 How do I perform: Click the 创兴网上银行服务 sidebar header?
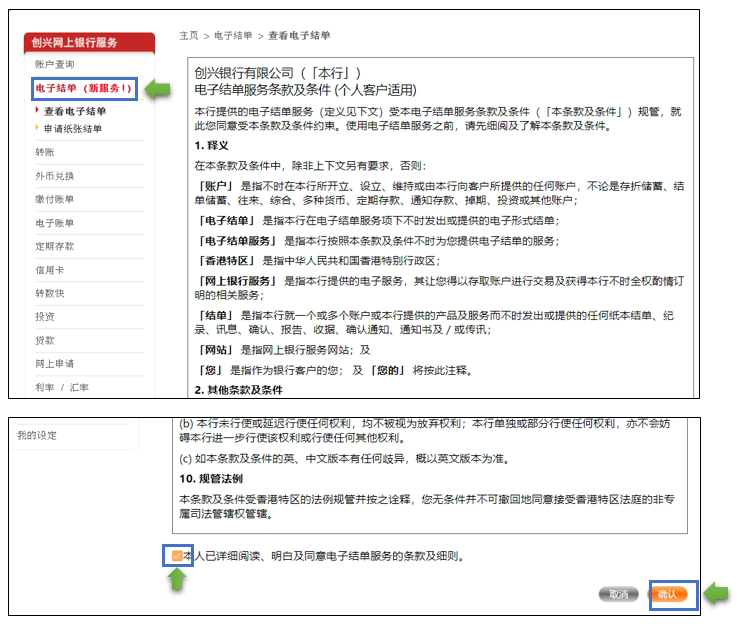(x=89, y=43)
